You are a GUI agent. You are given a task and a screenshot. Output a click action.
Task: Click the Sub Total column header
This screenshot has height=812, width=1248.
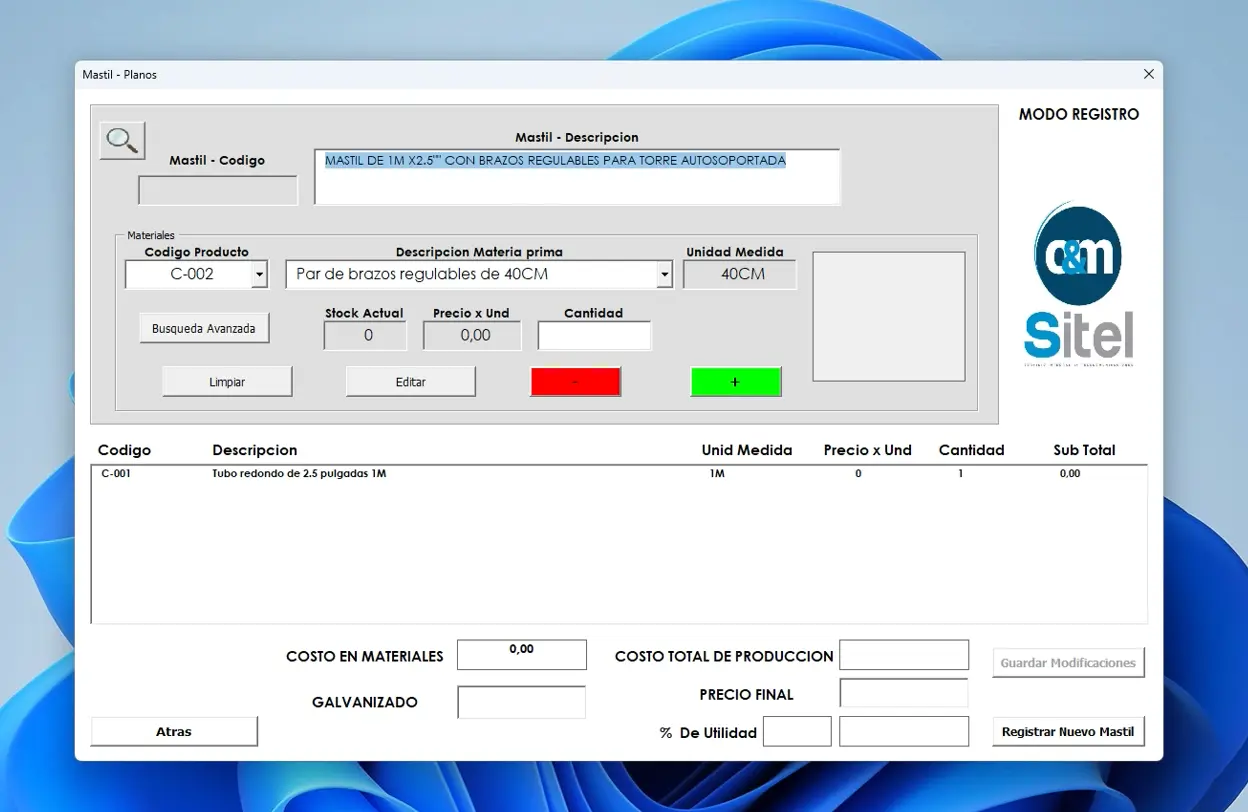click(1084, 450)
